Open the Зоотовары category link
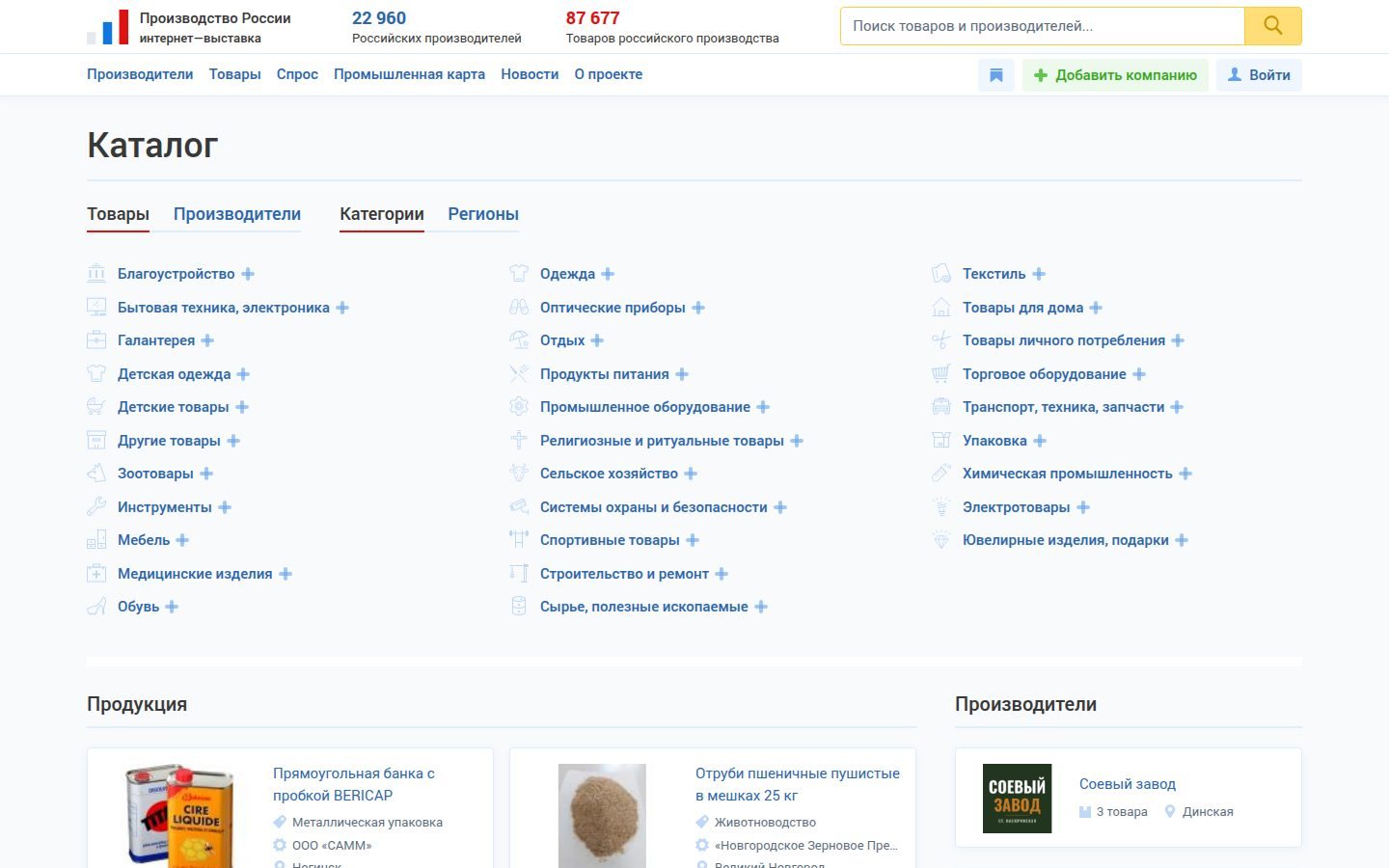1389x868 pixels. tap(155, 474)
